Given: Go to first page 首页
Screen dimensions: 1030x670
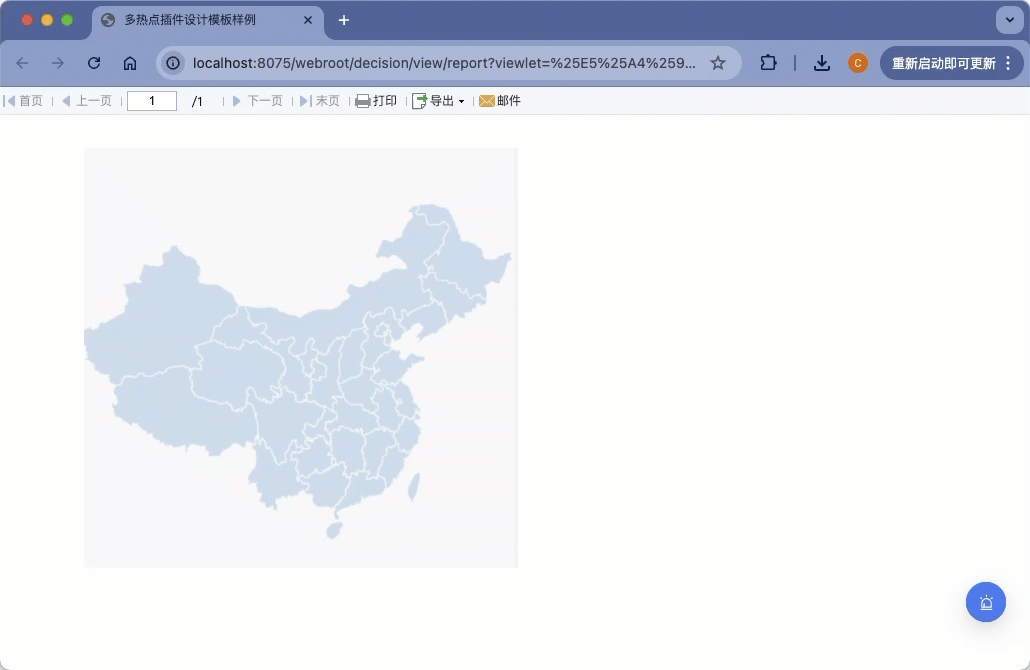Looking at the screenshot, I should pos(24,100).
